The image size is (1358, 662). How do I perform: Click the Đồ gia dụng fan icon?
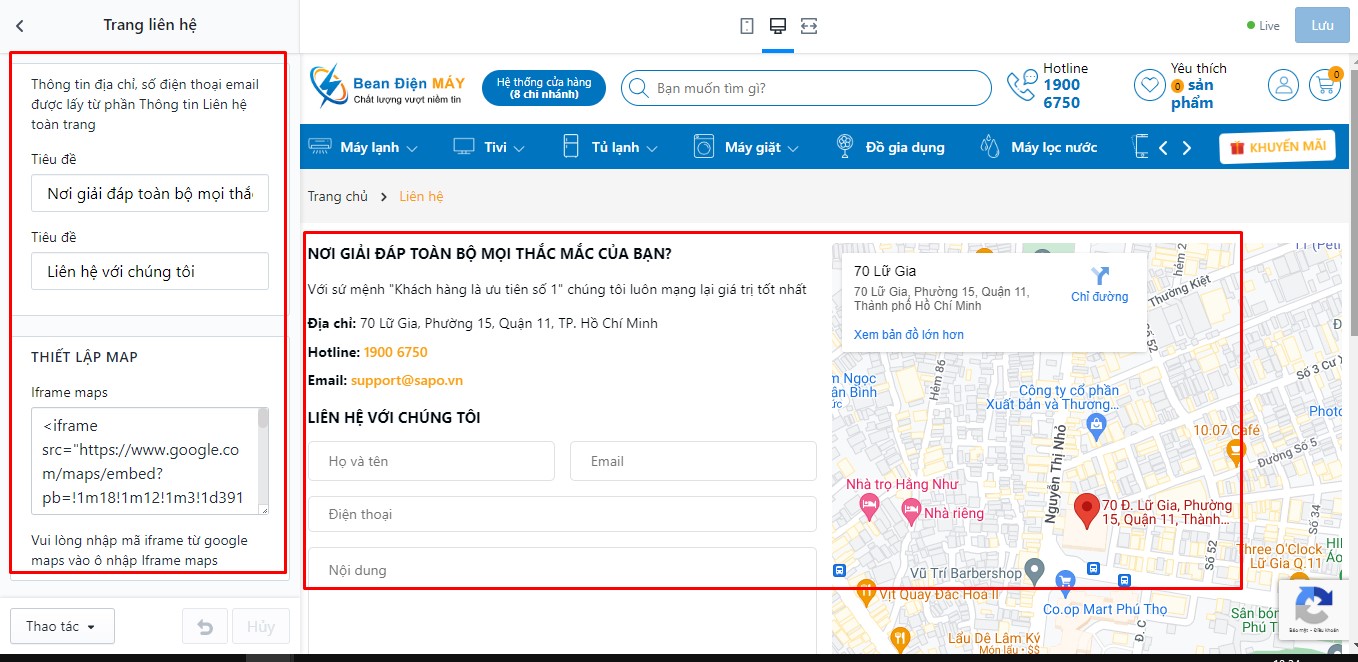click(845, 147)
